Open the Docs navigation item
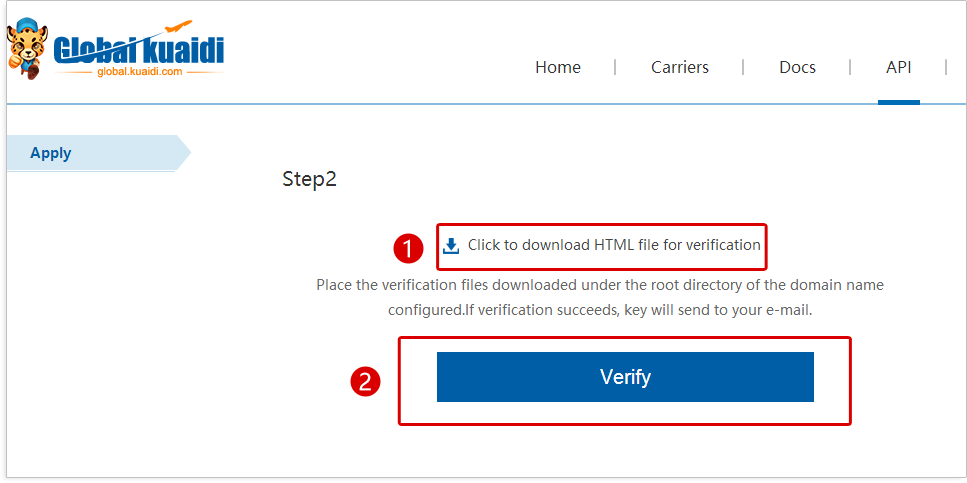This screenshot has width=967, height=483. click(797, 67)
